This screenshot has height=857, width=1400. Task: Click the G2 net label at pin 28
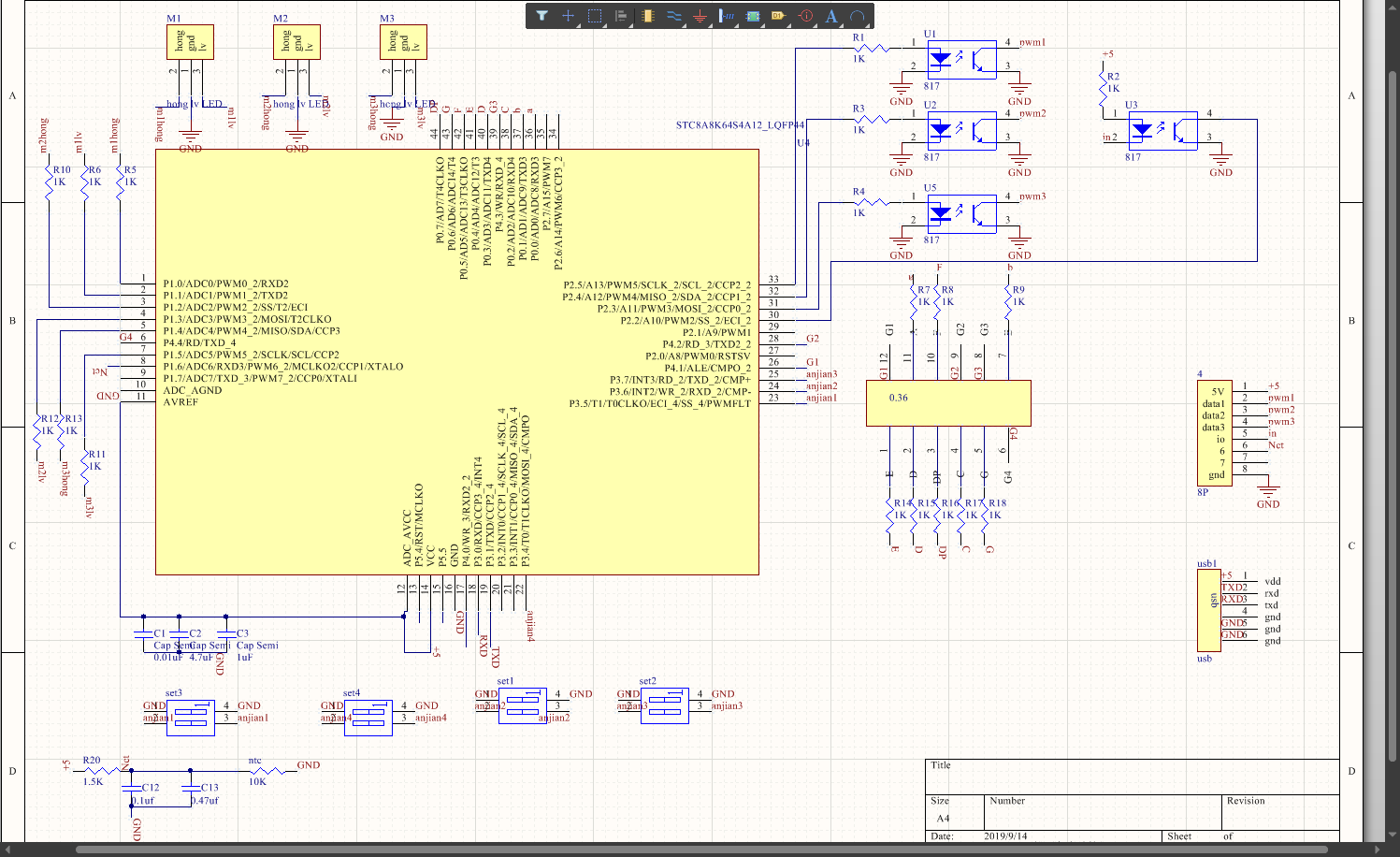click(x=813, y=339)
